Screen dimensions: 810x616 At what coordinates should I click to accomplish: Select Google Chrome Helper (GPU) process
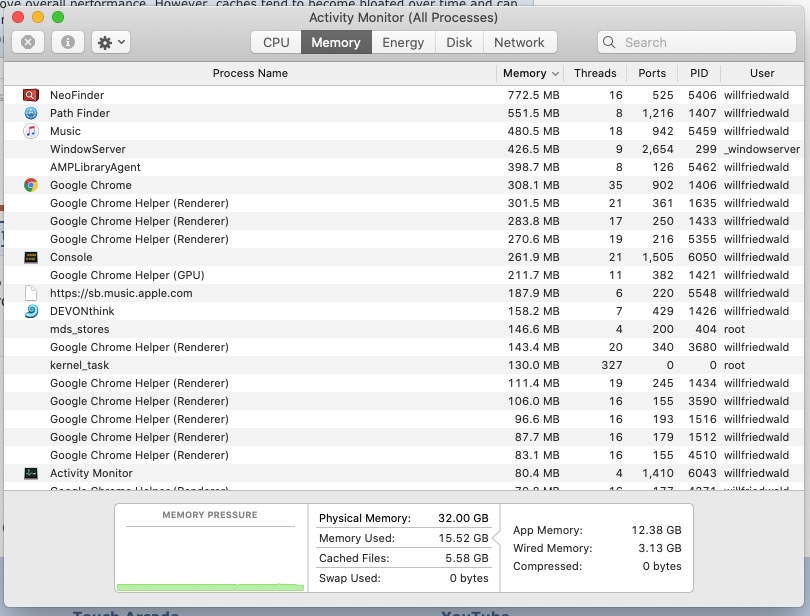pyautogui.click(x=127, y=275)
